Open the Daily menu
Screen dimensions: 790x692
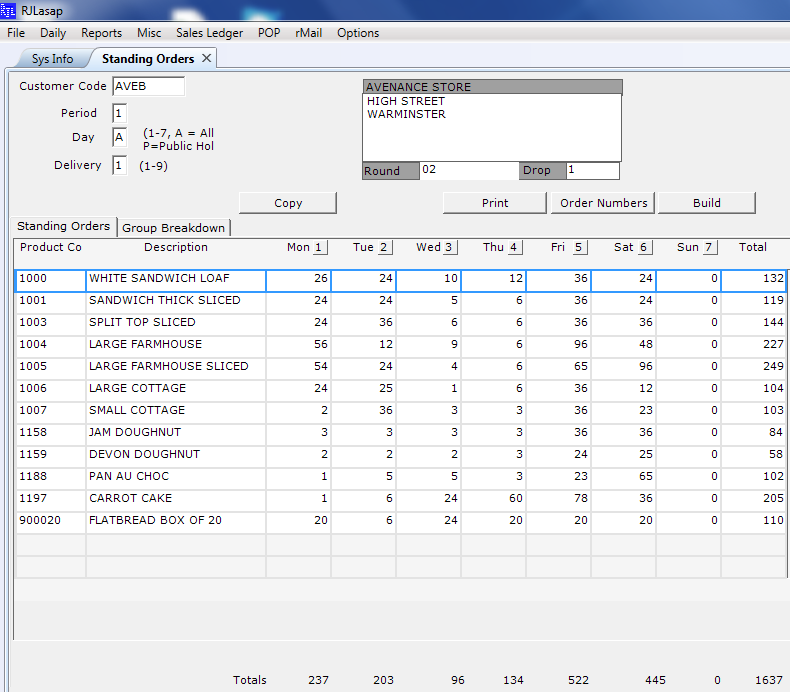(53, 33)
